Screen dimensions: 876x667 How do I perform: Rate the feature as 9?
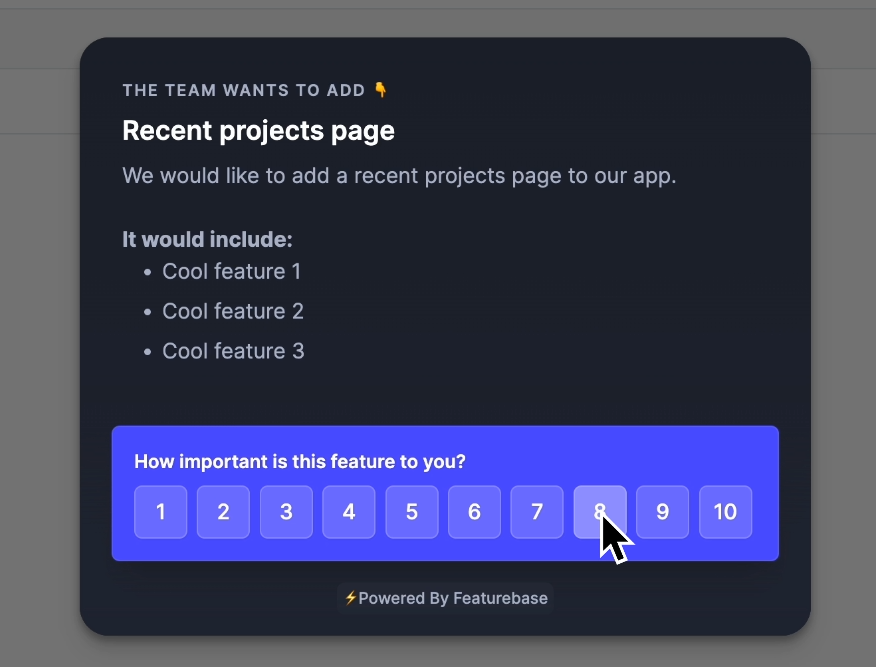663,512
